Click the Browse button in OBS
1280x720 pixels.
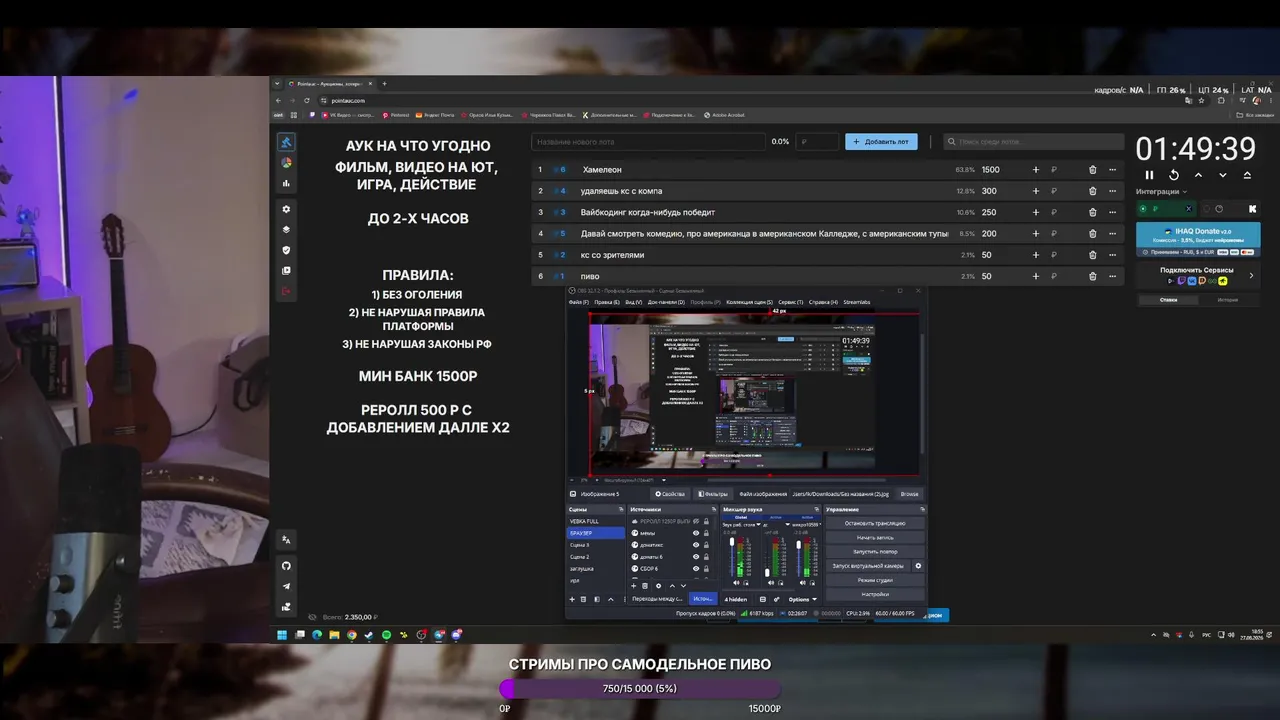(909, 494)
